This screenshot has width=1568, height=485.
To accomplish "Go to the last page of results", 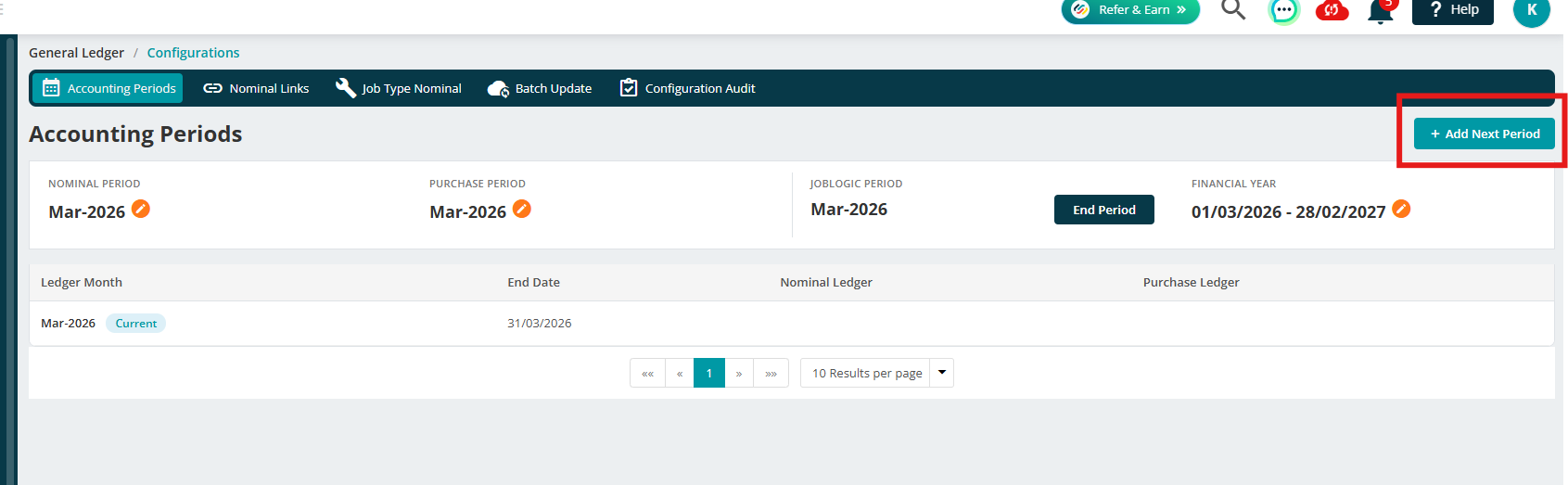I will click(771, 373).
